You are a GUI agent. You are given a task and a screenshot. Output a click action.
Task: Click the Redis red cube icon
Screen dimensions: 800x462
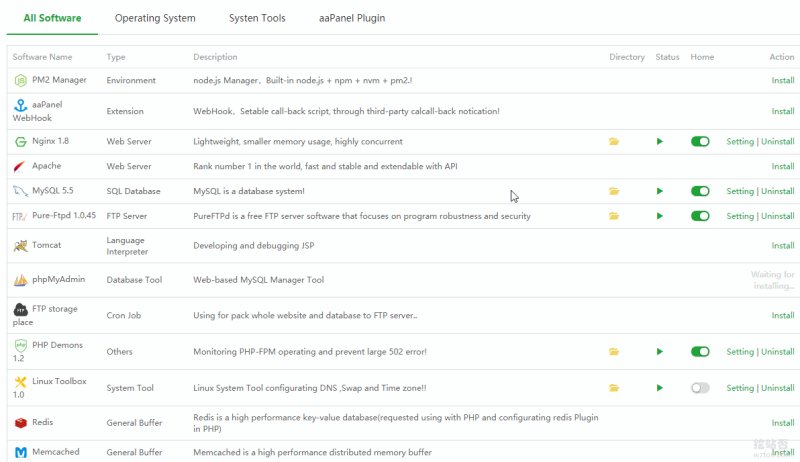pyautogui.click(x=20, y=423)
